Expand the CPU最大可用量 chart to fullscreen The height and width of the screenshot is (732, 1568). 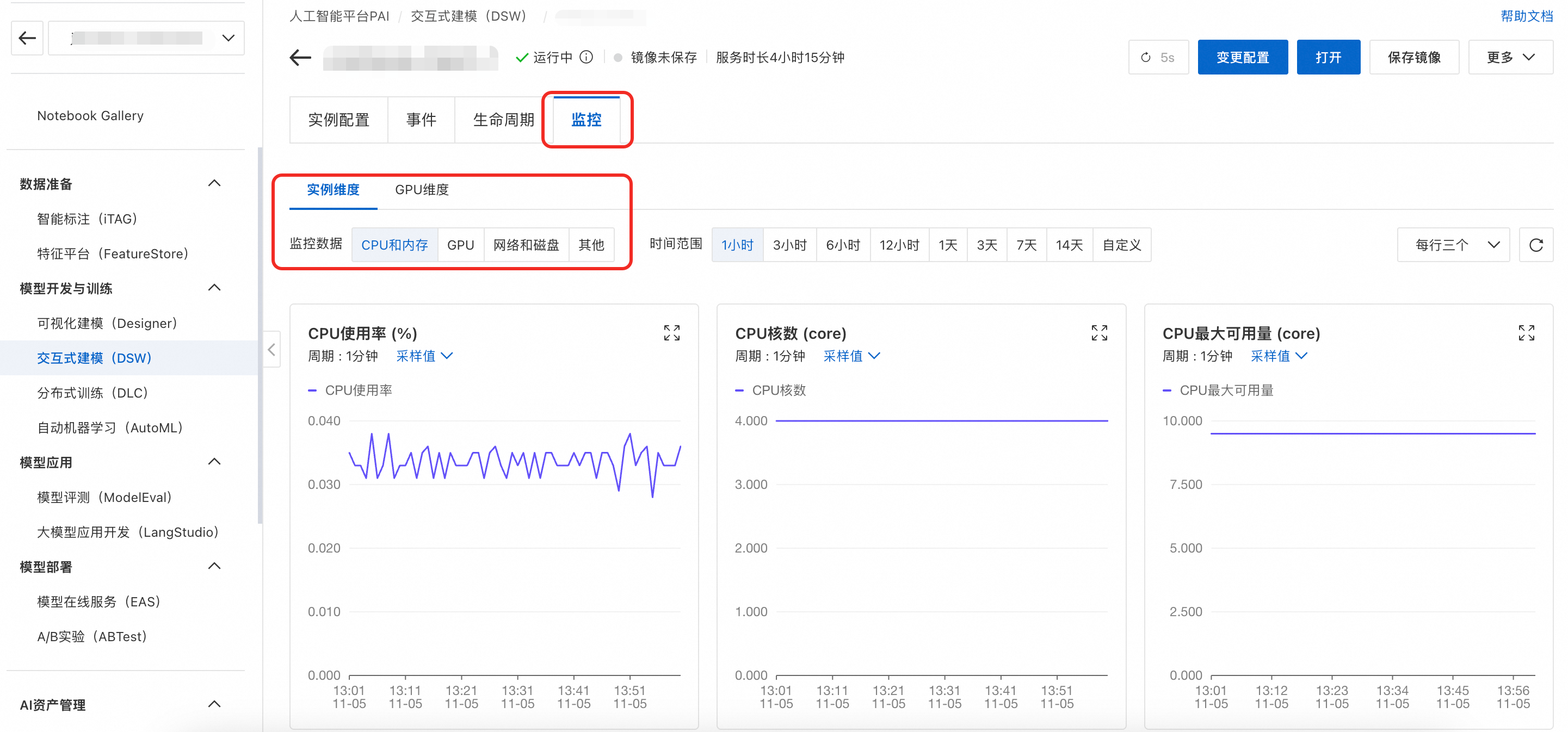click(1526, 333)
